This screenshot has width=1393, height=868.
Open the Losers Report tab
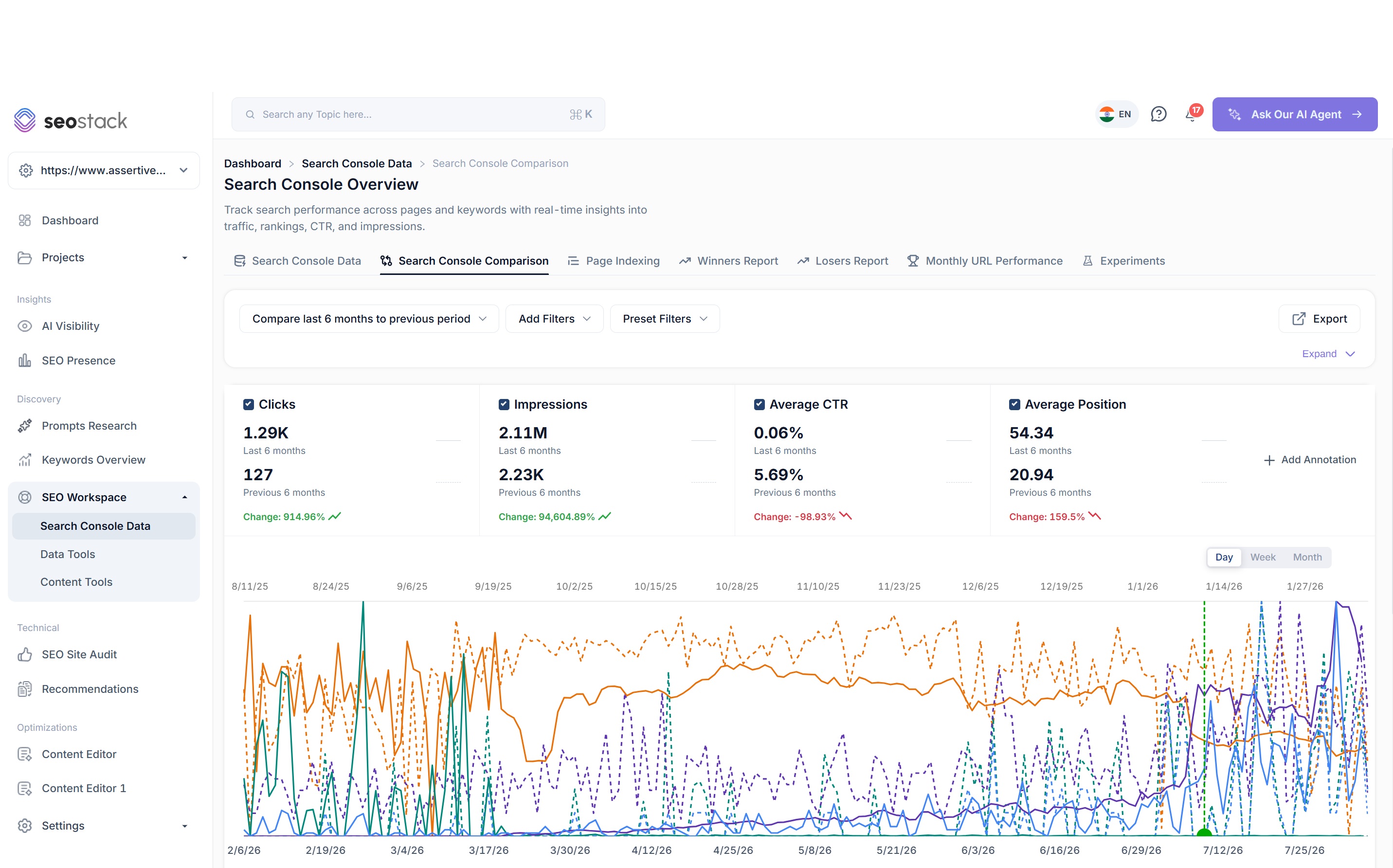843,261
